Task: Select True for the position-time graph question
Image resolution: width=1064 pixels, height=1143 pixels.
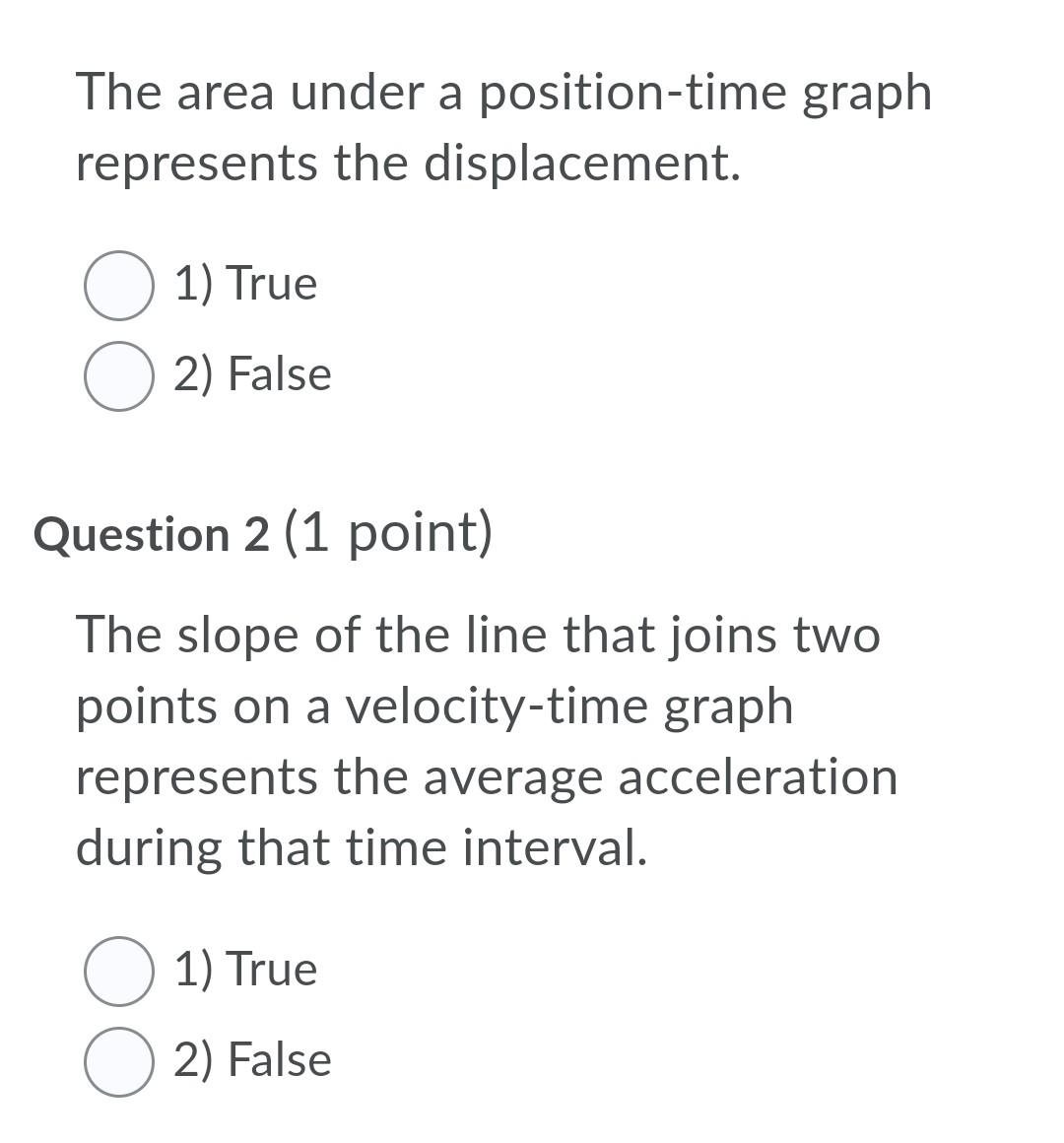Action: pos(118,285)
